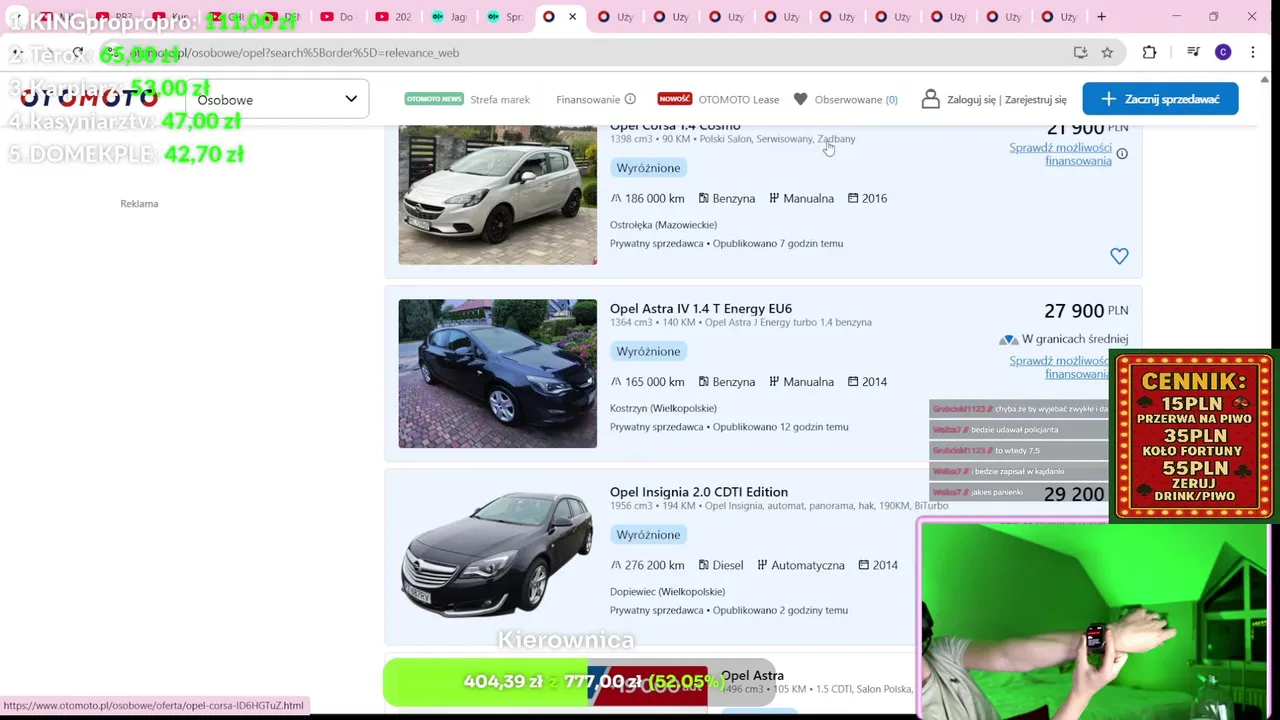Click Kostrzyn (Wielkopolskie) location text
This screenshot has width=1280, height=720.
click(x=663, y=408)
